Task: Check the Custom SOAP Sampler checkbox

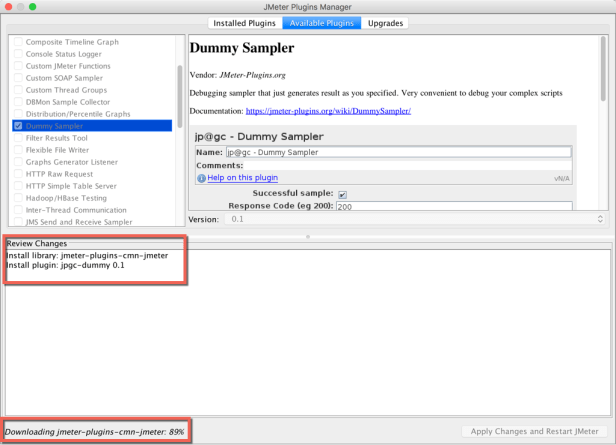Action: 18,78
